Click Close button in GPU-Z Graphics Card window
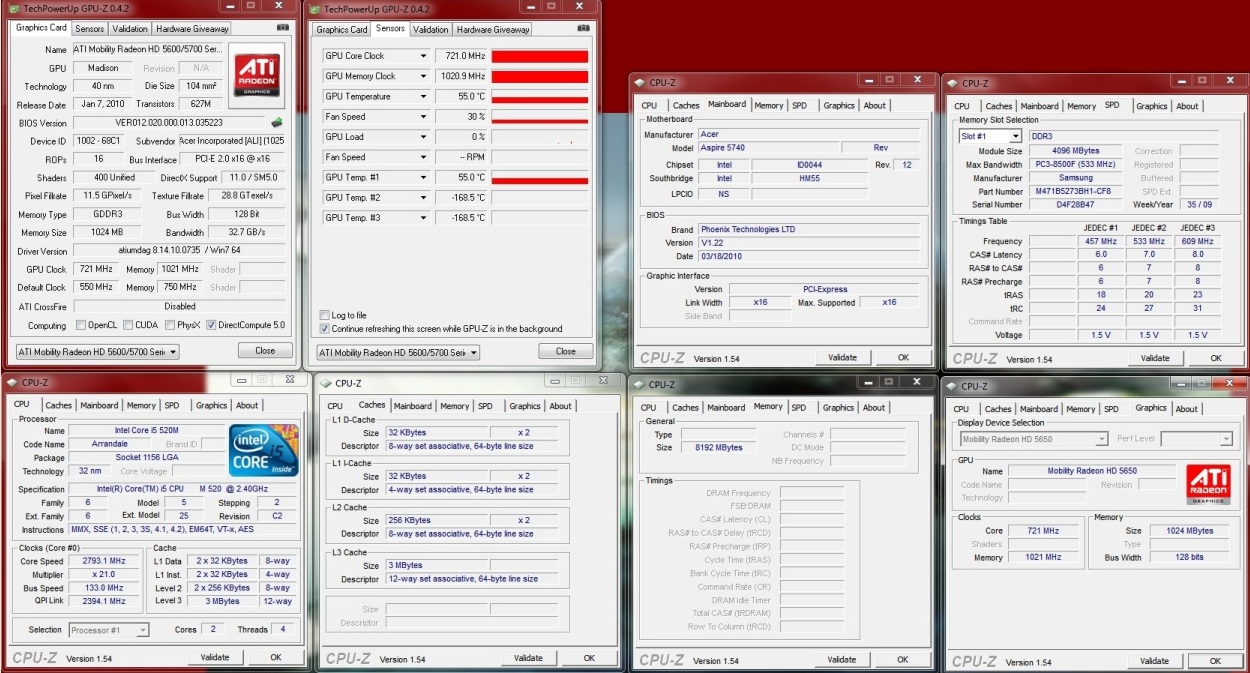This screenshot has width=1250, height=673. pos(265,351)
